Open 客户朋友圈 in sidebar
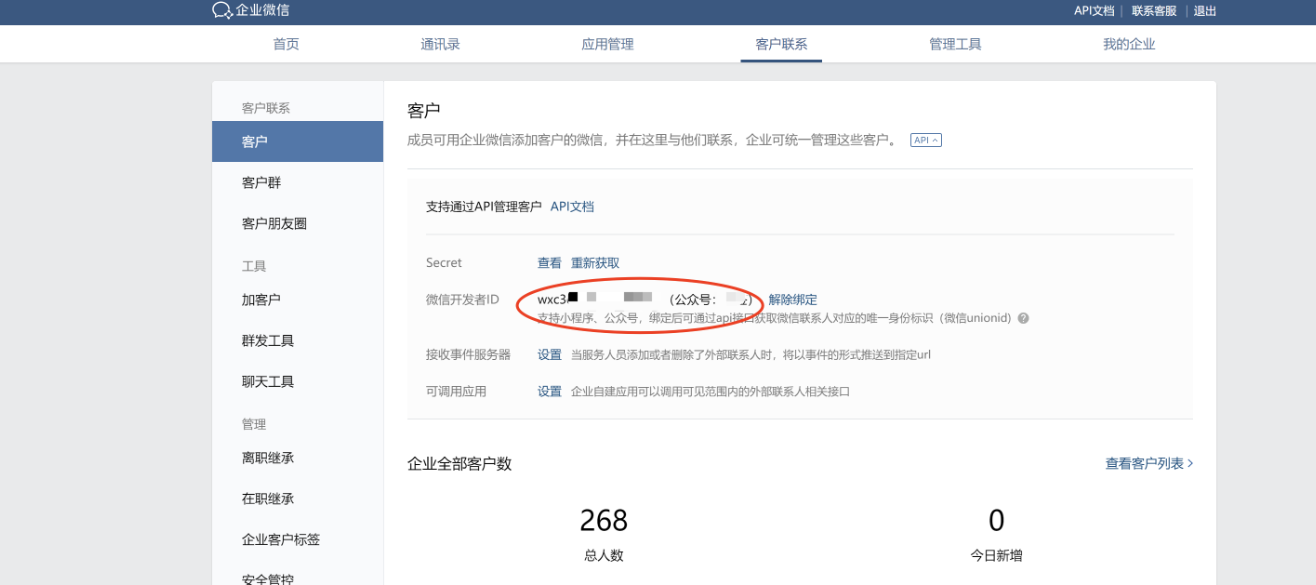The width and height of the screenshot is (1316, 585). (274, 224)
